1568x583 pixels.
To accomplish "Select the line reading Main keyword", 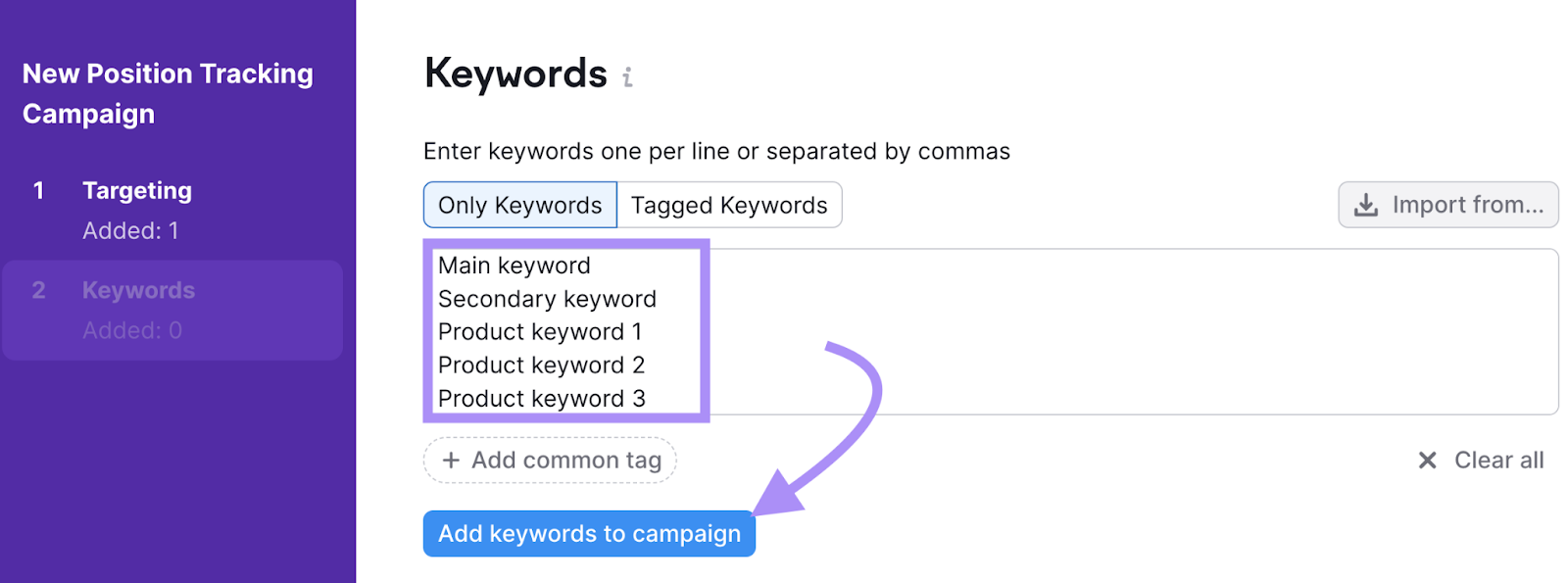I will click(x=514, y=265).
